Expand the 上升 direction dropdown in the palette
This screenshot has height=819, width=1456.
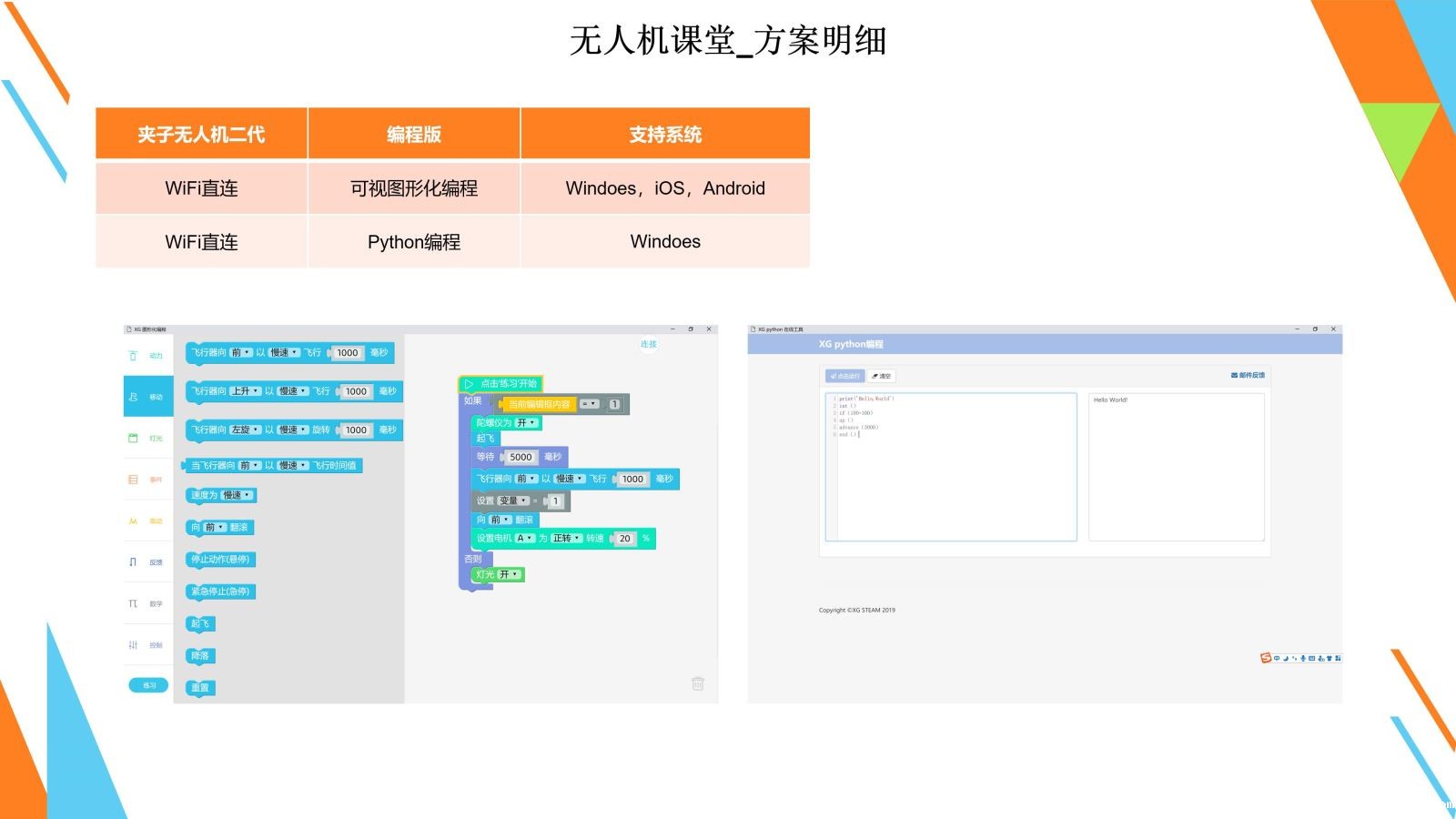click(245, 391)
